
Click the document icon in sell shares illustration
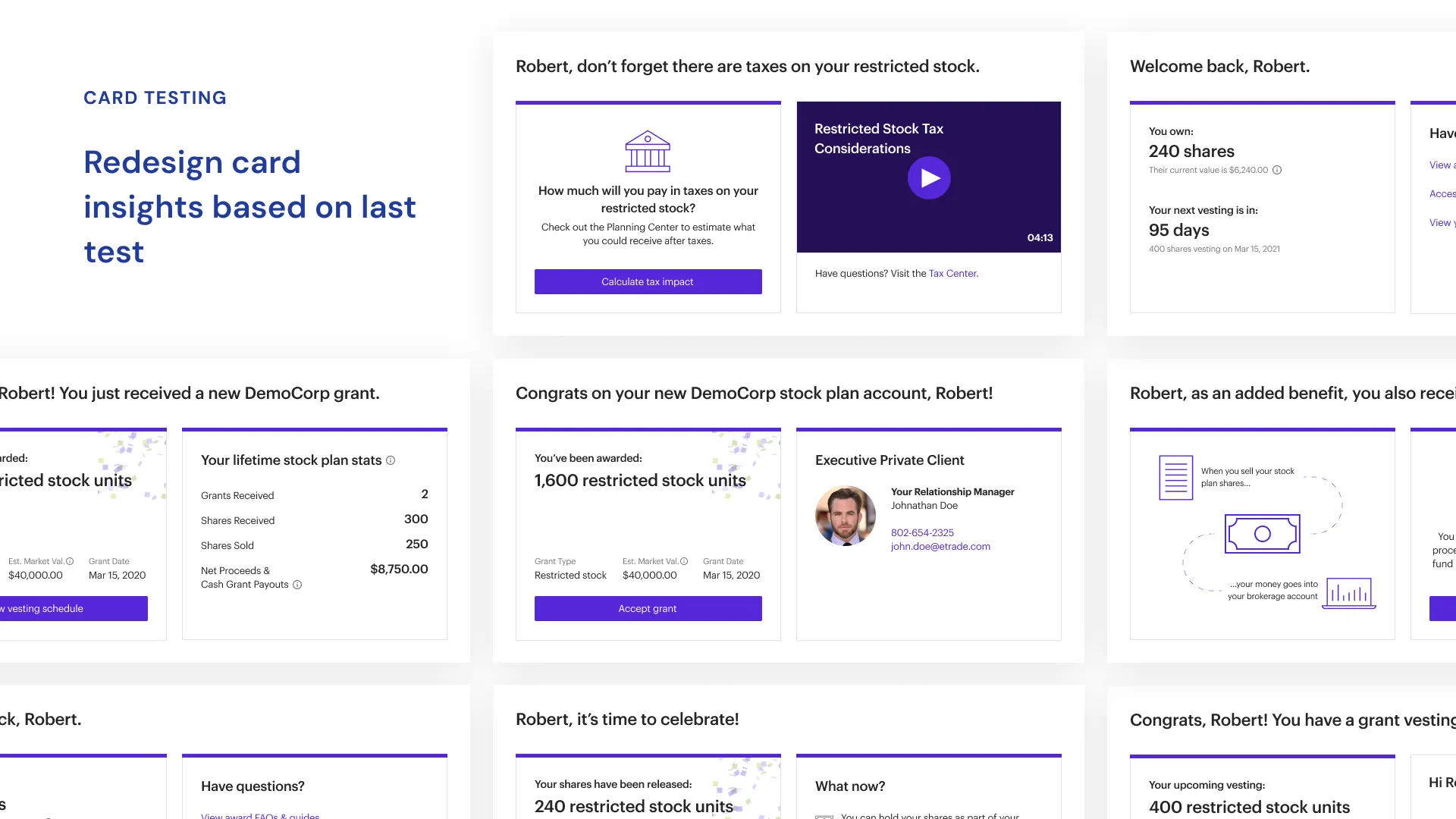coord(1175,478)
